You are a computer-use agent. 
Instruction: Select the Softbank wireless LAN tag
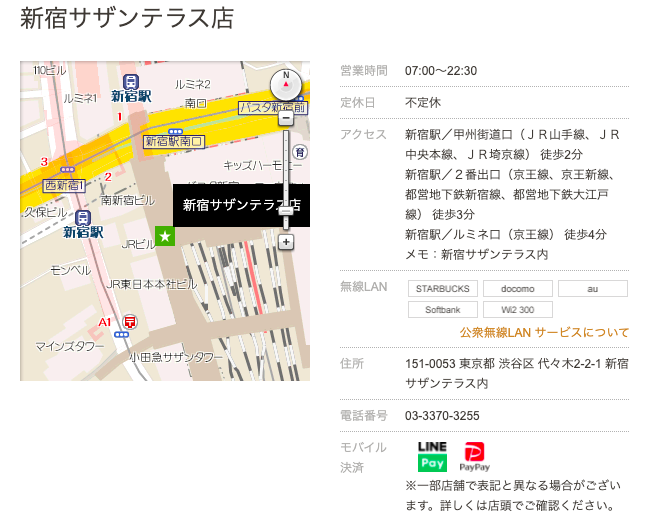442,310
